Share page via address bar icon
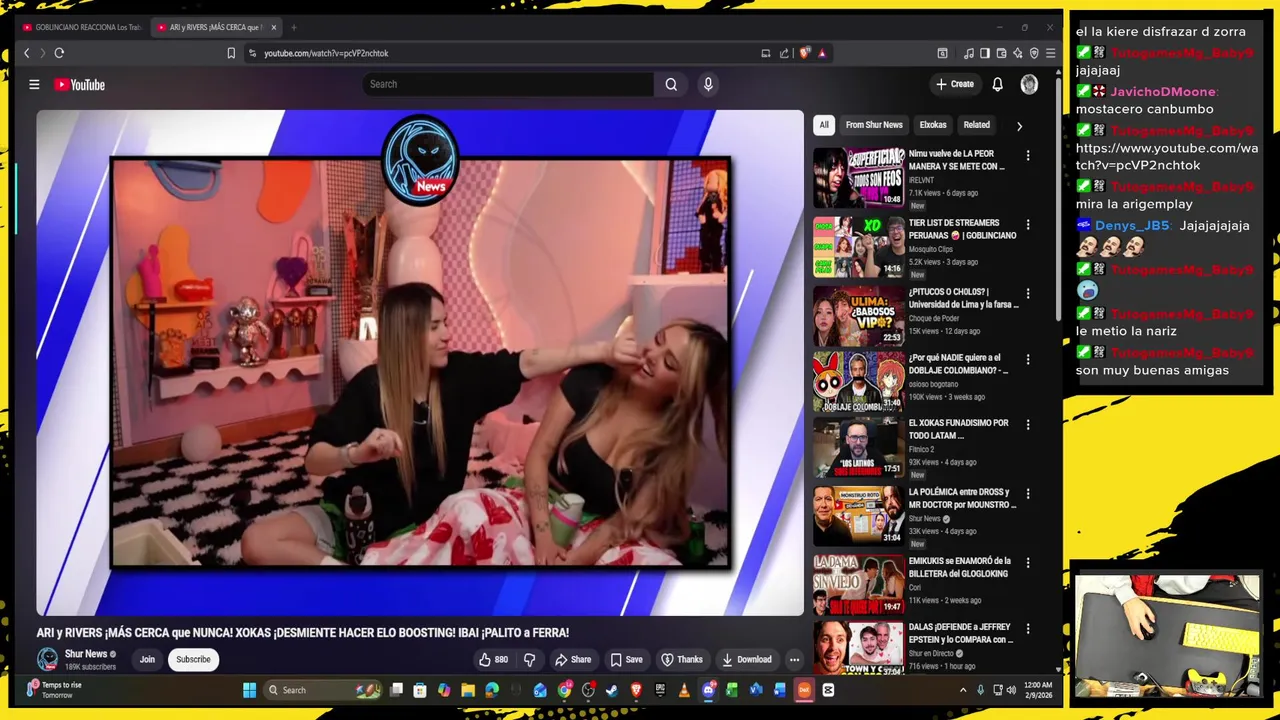This screenshot has height=720, width=1280. pyautogui.click(x=784, y=53)
